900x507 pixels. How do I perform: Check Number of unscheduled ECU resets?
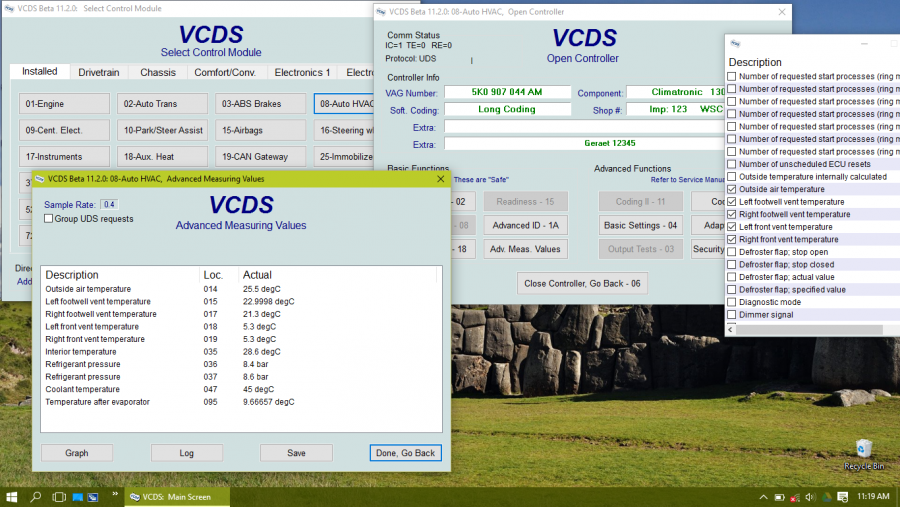pyautogui.click(x=732, y=164)
